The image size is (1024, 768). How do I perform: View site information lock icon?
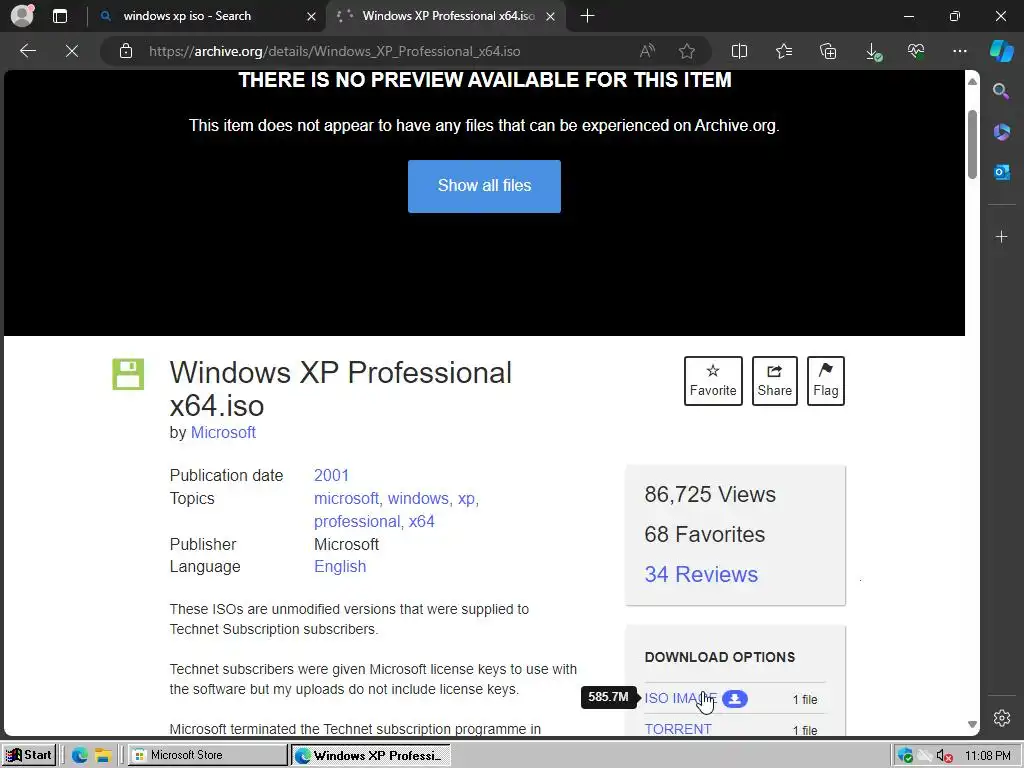click(126, 51)
